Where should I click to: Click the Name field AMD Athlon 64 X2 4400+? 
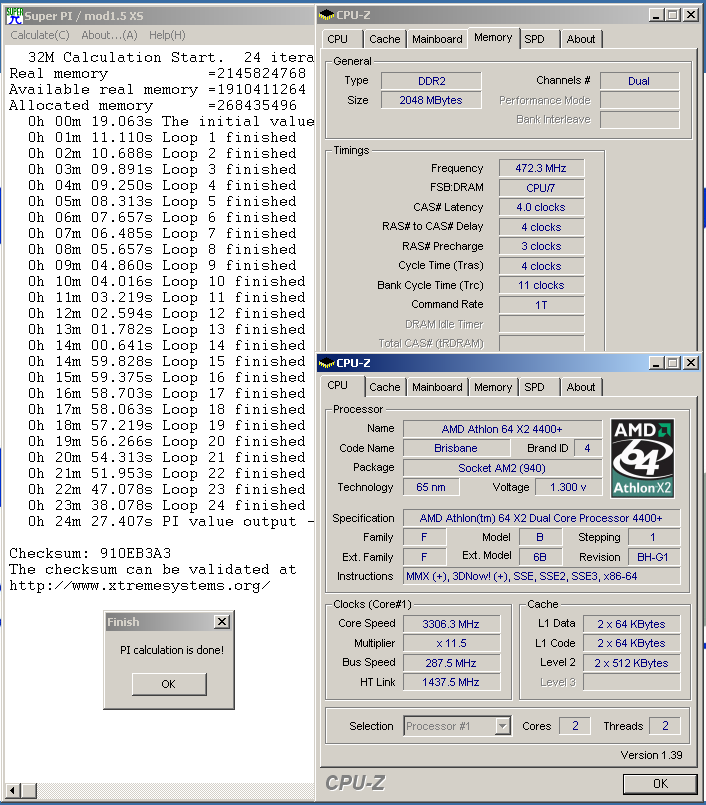[502, 429]
